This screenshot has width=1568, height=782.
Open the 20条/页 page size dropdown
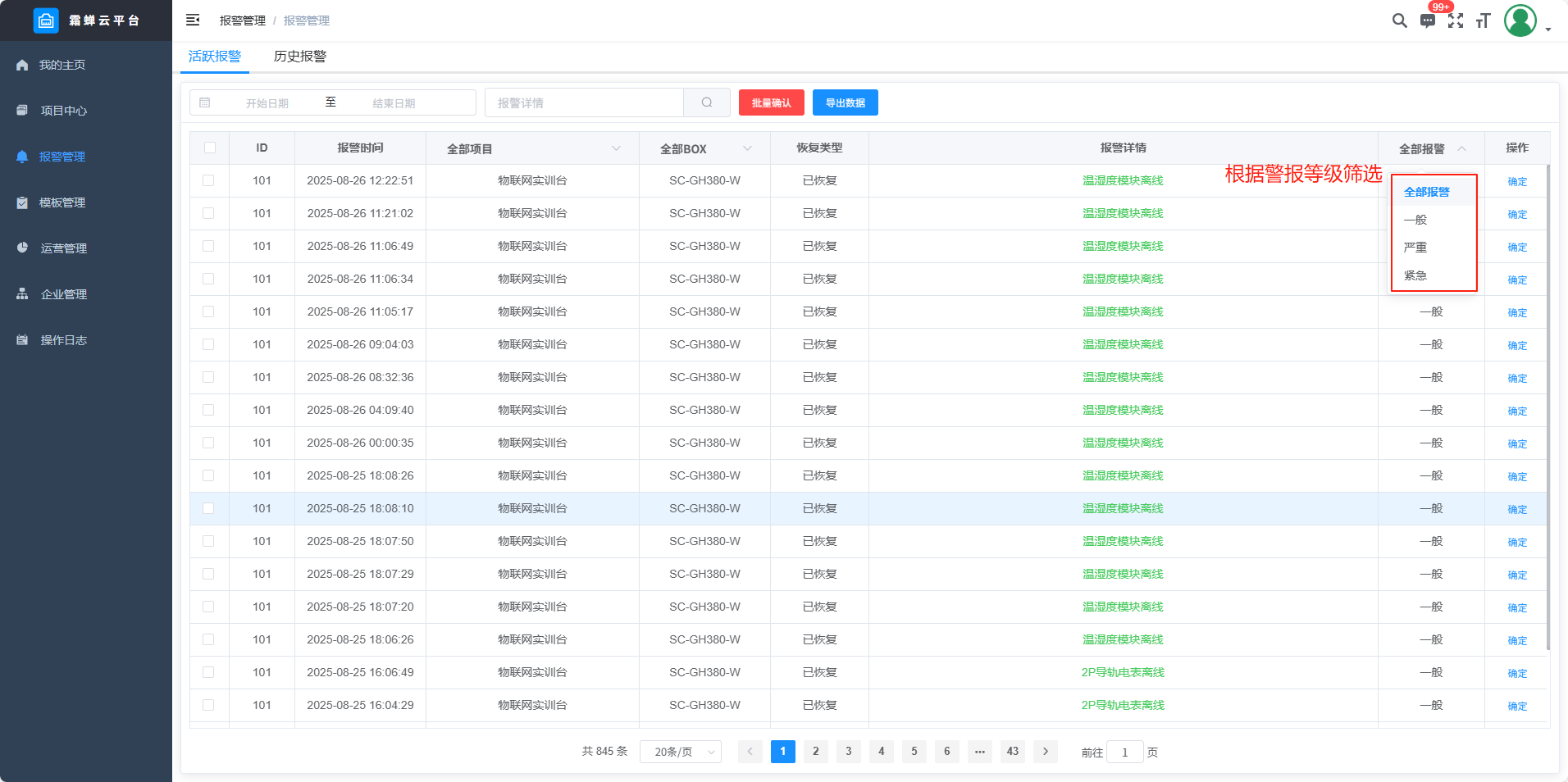point(681,752)
